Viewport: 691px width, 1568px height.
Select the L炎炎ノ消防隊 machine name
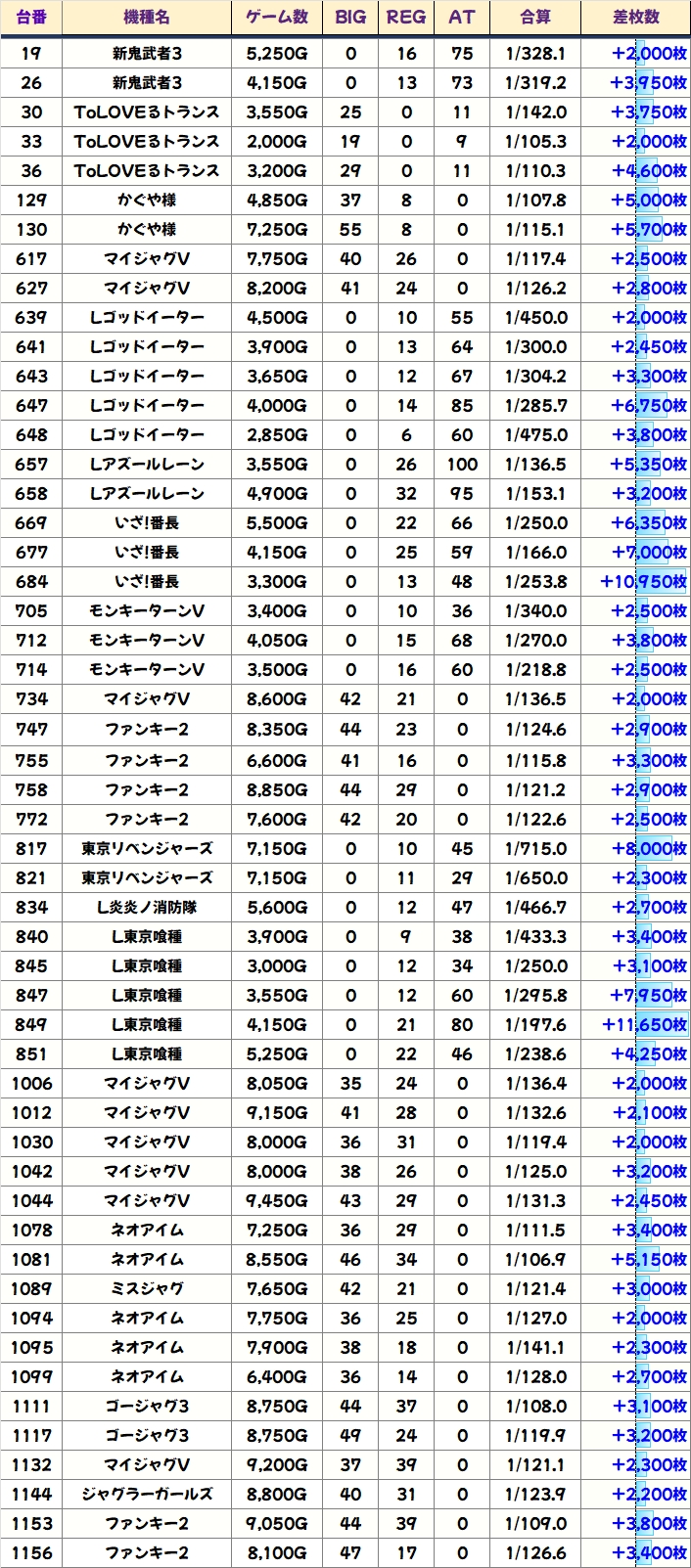[146, 907]
